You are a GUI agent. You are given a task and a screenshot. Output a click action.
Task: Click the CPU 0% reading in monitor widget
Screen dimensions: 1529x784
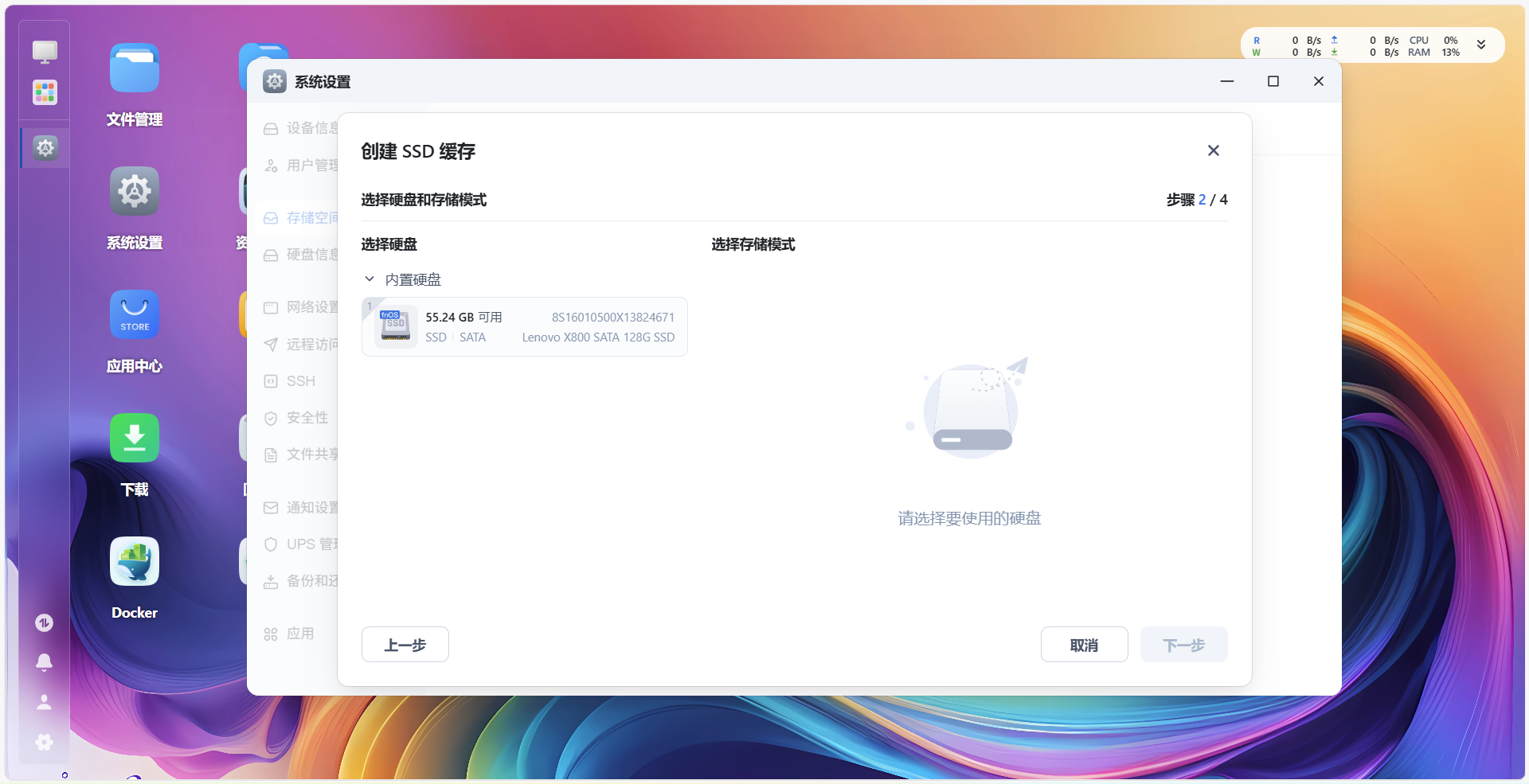click(x=1433, y=40)
